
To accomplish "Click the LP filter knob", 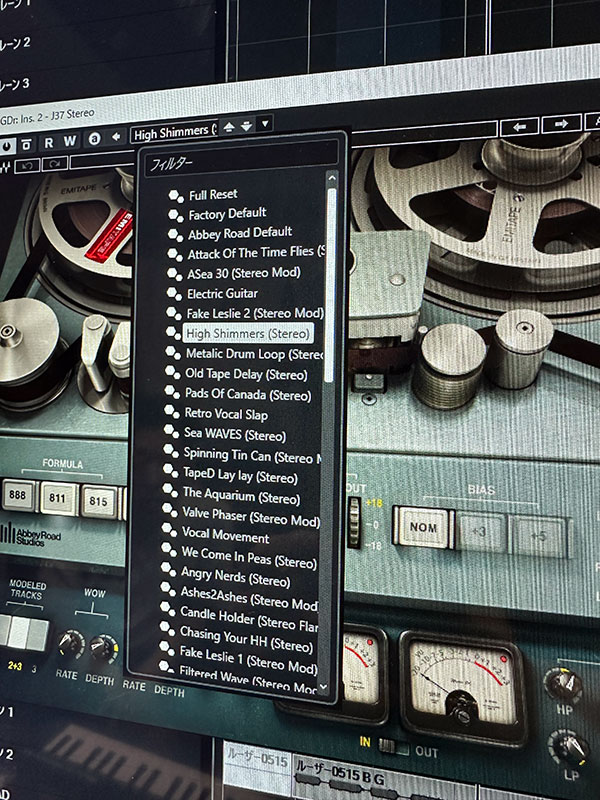I will pos(568,747).
